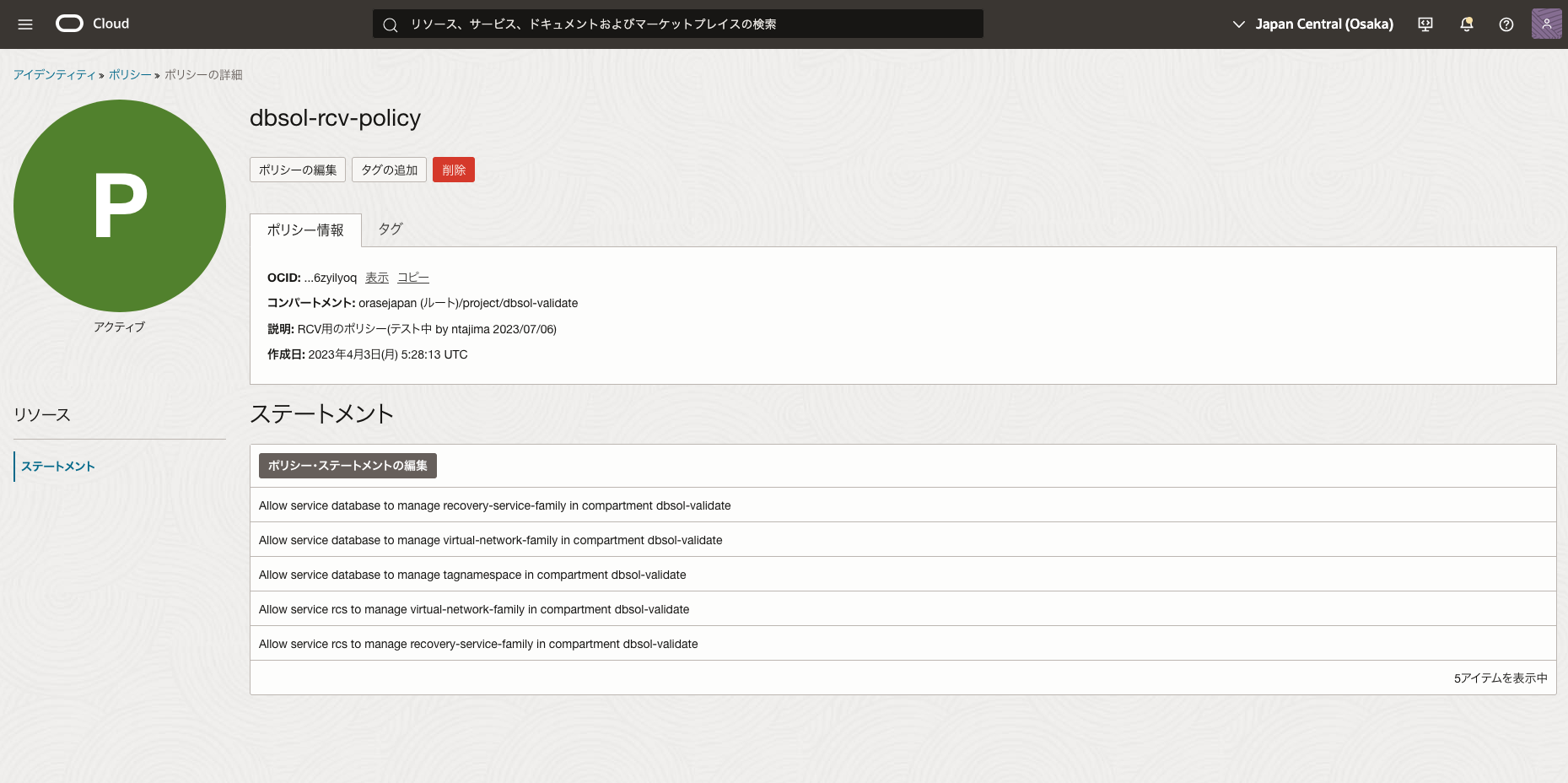This screenshot has height=783, width=1568.
Task: Click the コピー link to copy OCID
Action: coord(412,278)
